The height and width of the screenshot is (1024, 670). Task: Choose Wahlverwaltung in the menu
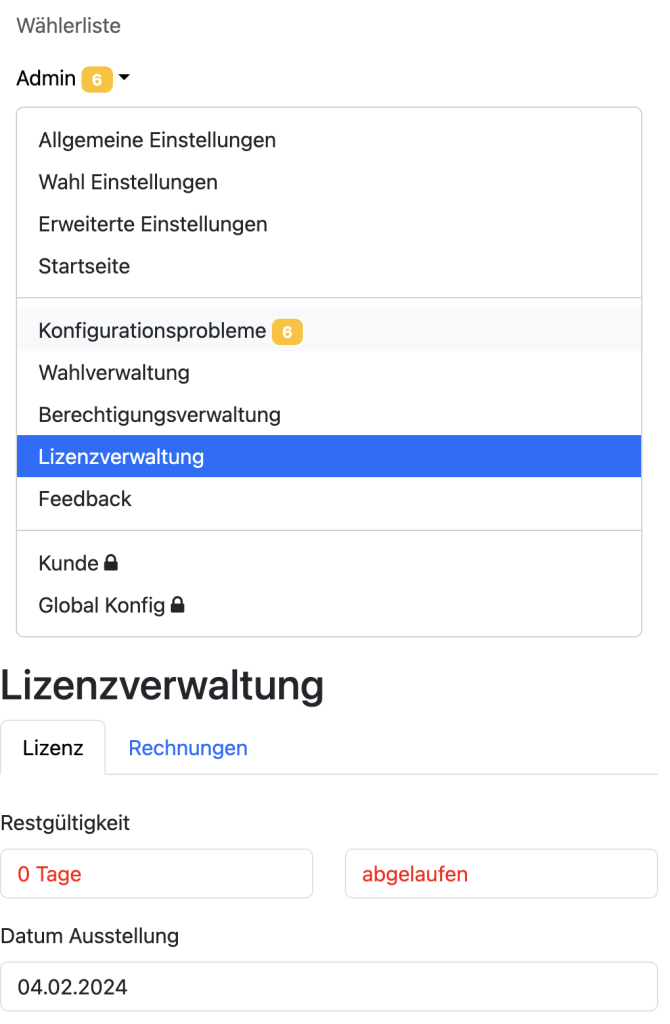coord(114,373)
